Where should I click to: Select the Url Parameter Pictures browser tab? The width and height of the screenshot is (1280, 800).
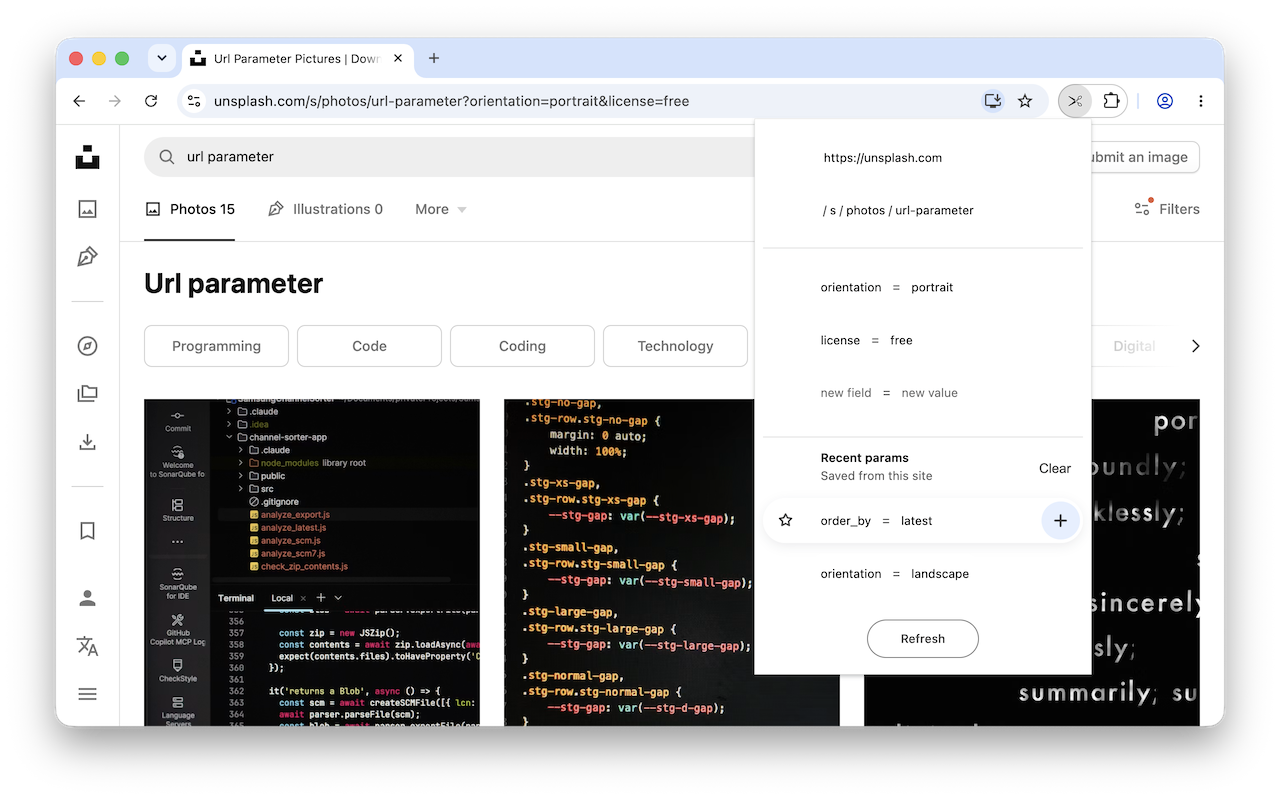(x=298, y=59)
